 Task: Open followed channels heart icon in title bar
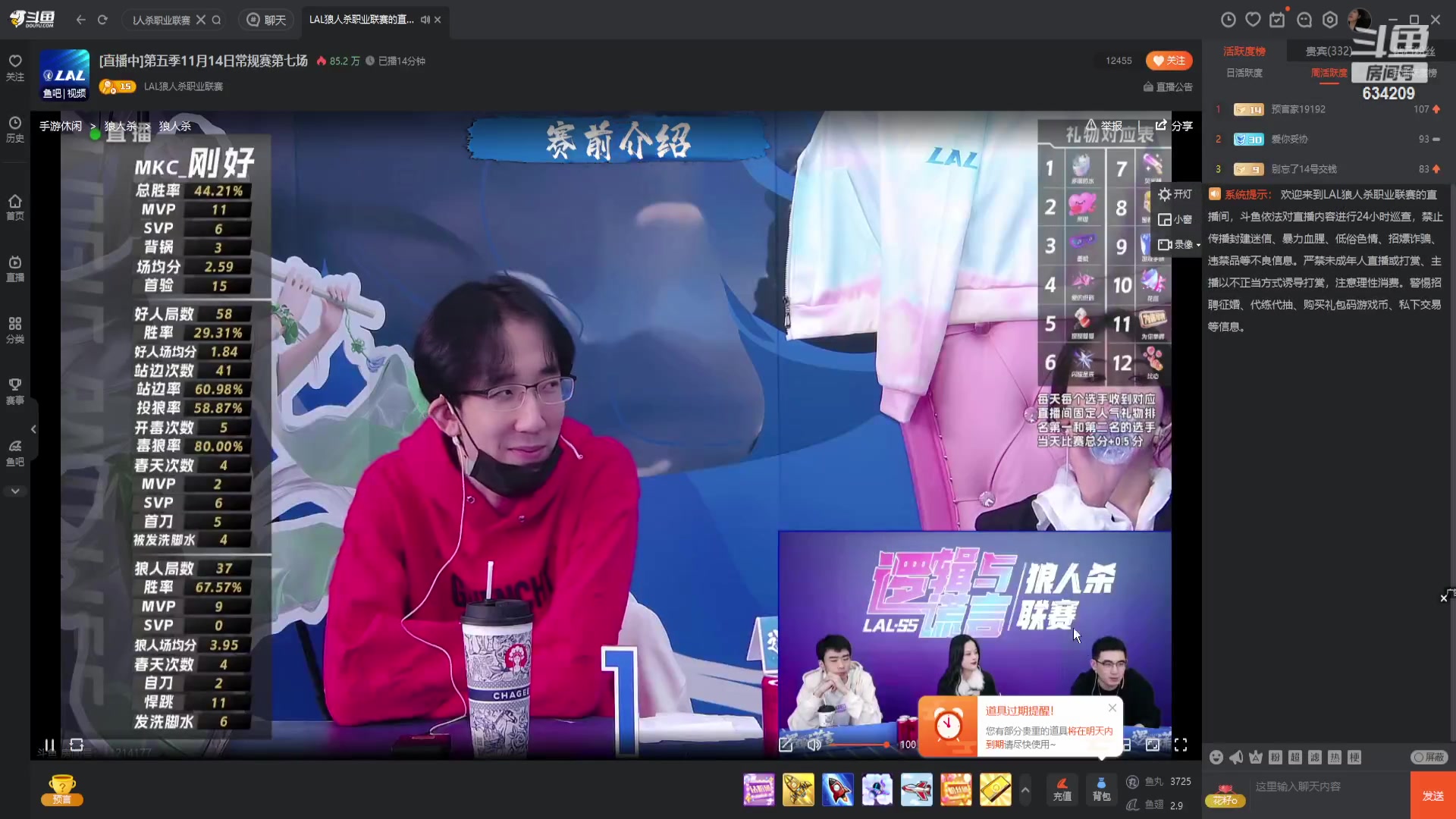(1253, 20)
